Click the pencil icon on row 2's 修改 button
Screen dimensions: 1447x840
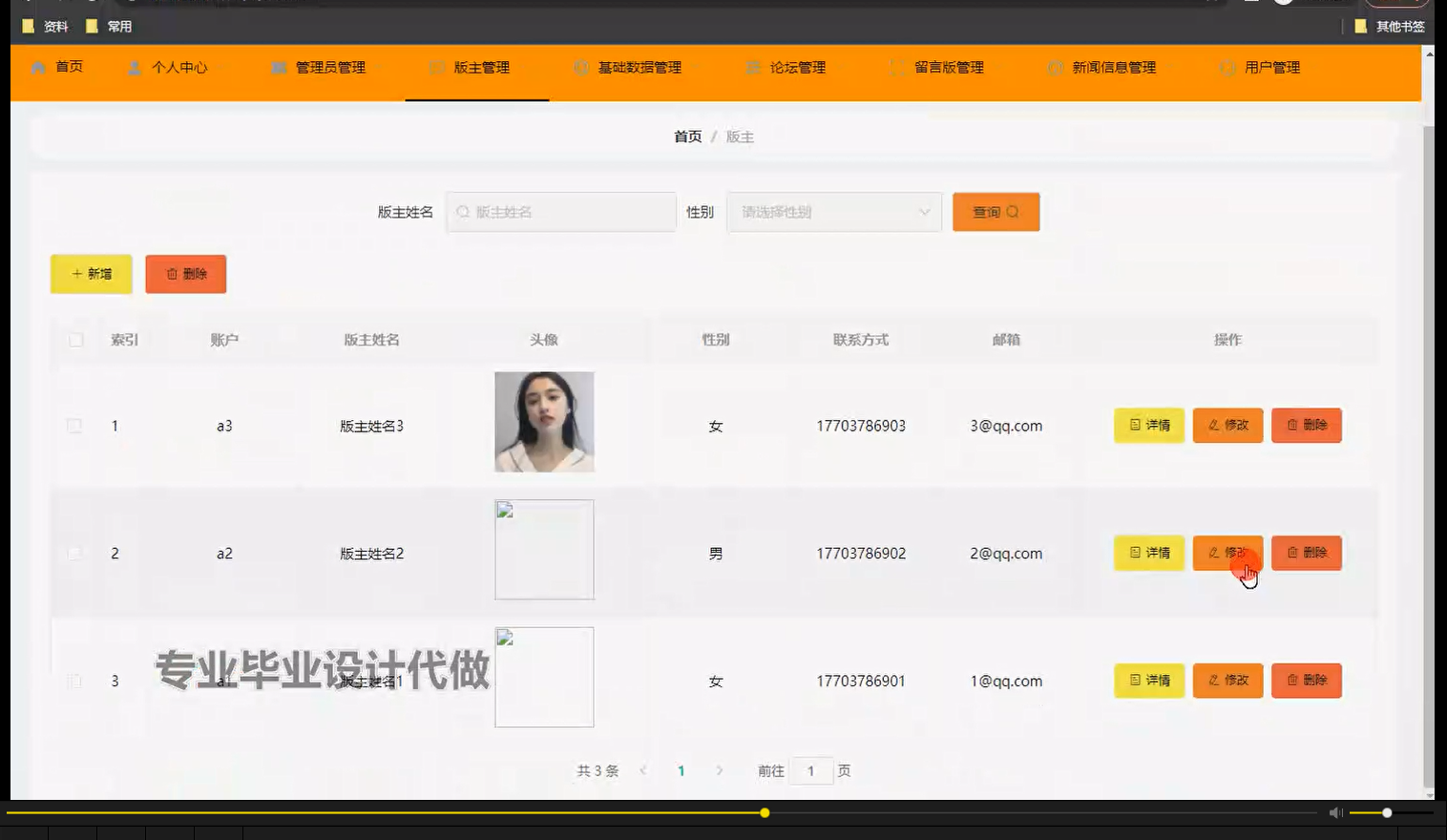click(x=1213, y=553)
